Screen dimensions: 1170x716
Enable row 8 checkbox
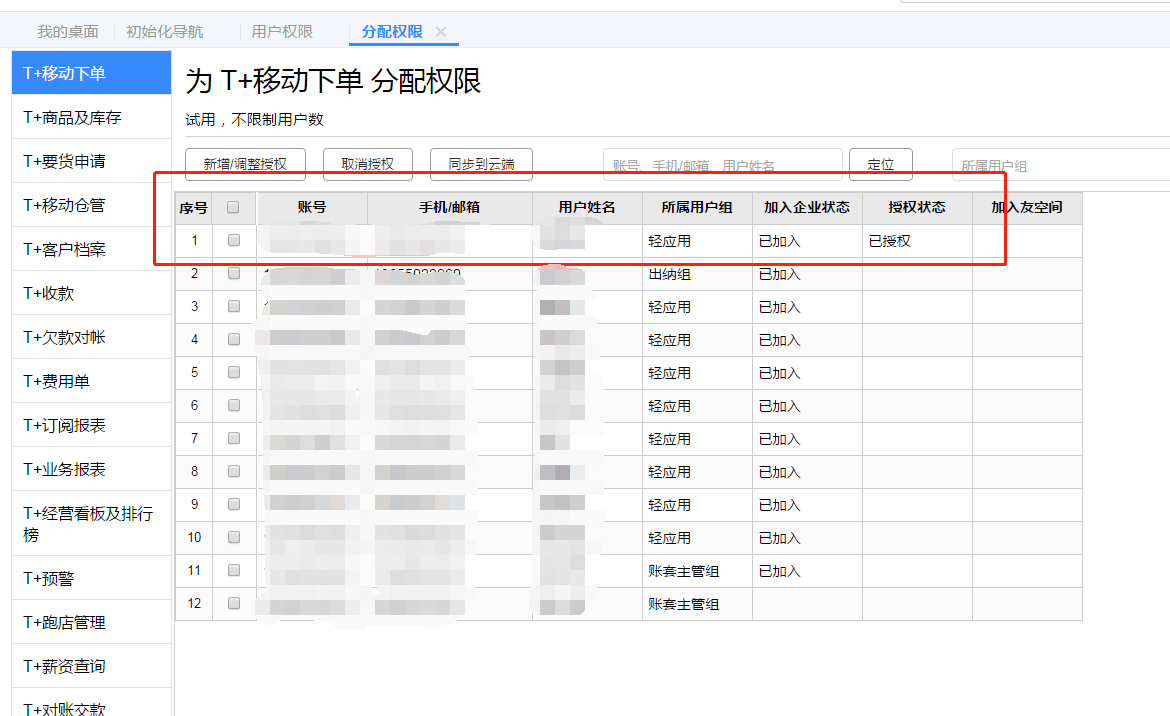[234, 471]
